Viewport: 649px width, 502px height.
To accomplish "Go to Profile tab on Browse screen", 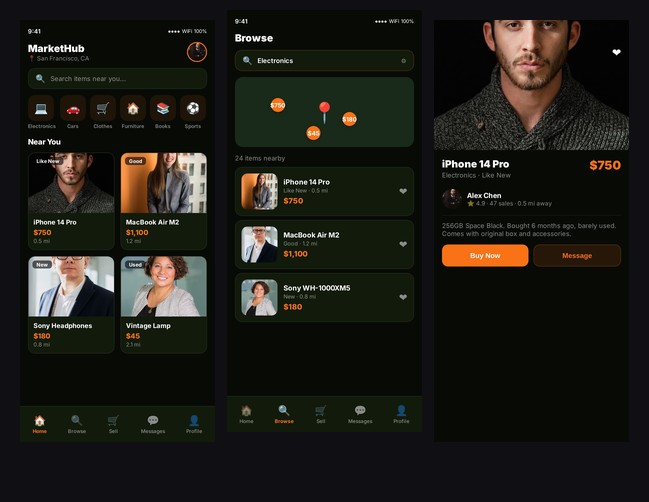I will click(x=401, y=414).
